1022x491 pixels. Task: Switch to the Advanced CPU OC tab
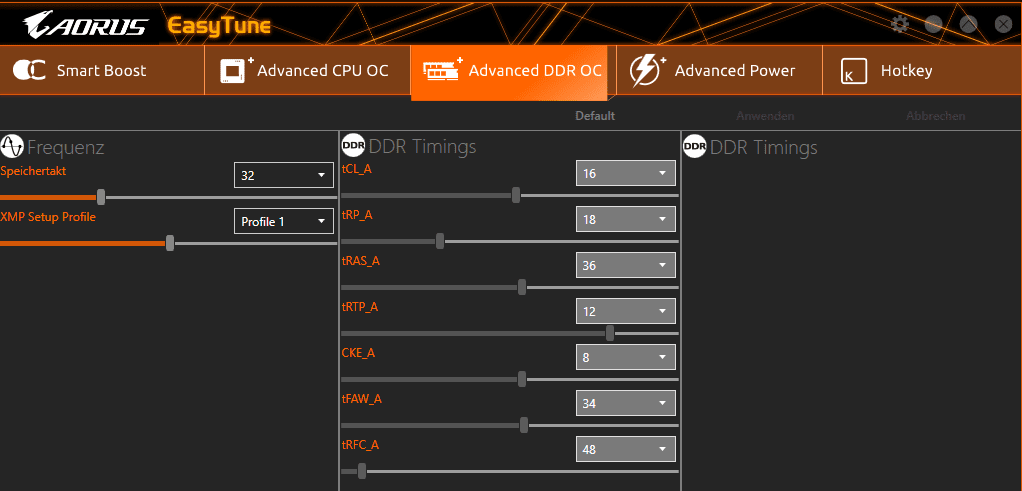click(x=308, y=70)
